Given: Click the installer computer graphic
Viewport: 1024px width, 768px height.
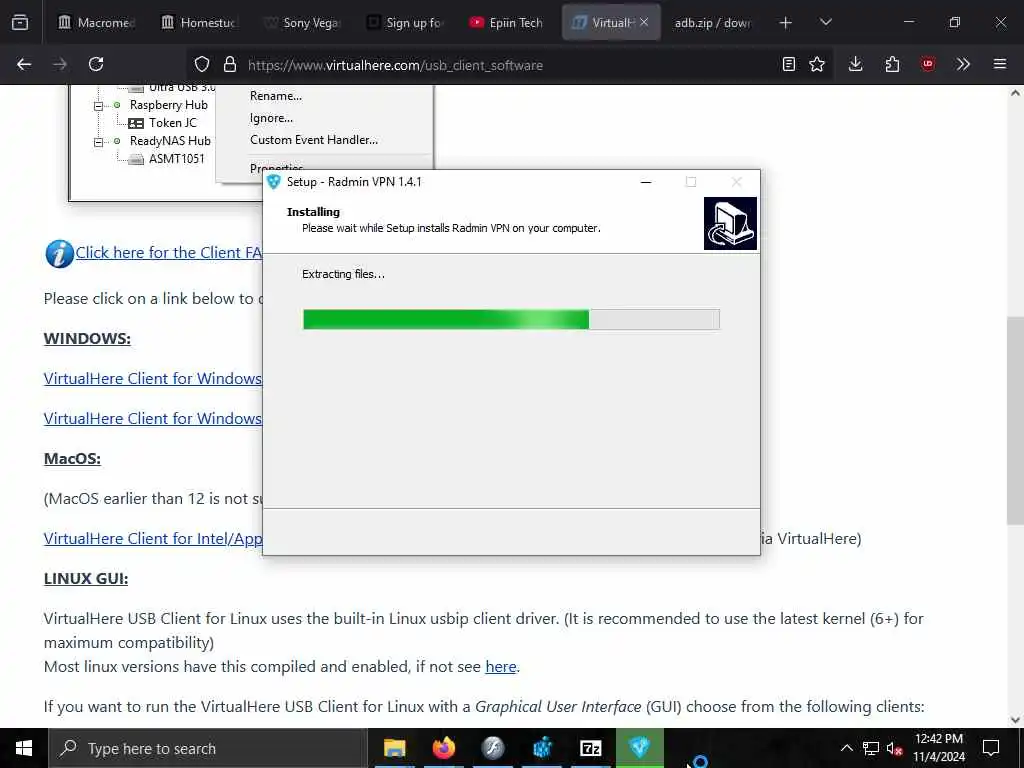Looking at the screenshot, I should (x=730, y=223).
